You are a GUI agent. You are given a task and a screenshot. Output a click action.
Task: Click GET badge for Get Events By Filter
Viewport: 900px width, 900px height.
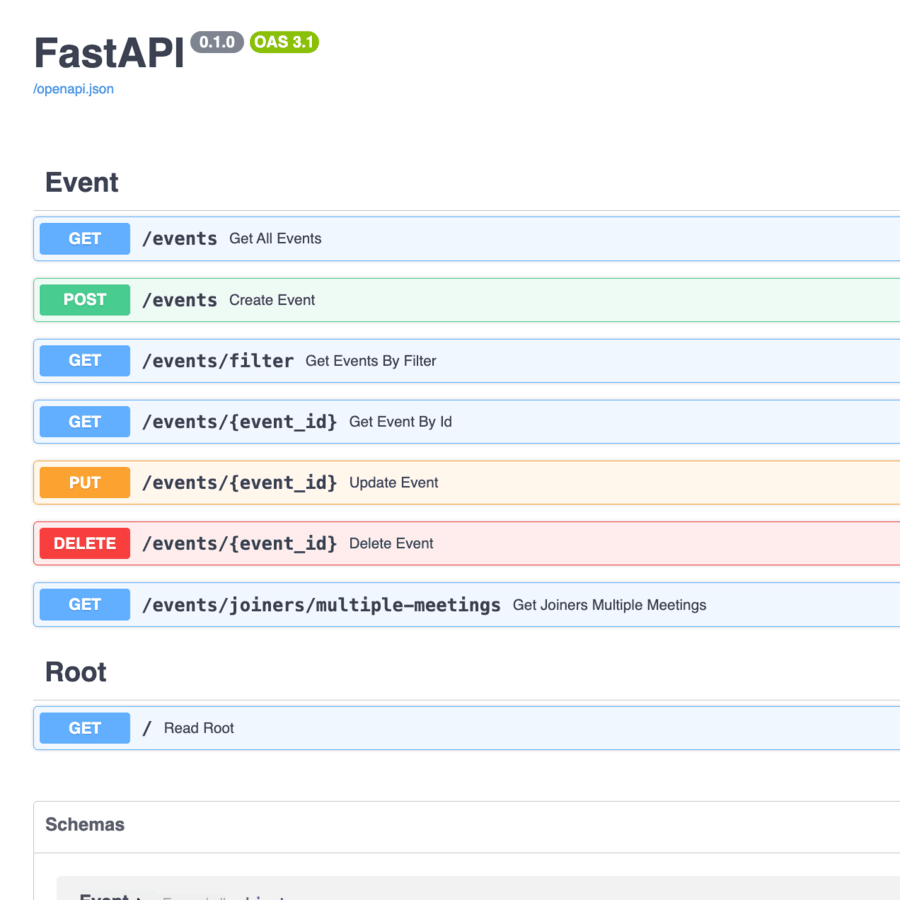pos(85,361)
